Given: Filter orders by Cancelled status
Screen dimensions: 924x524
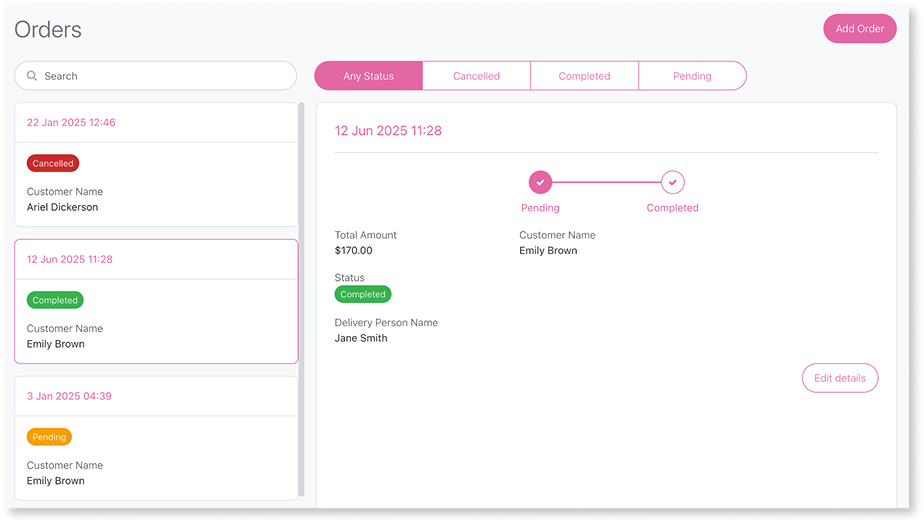Looking at the screenshot, I should pos(476,76).
